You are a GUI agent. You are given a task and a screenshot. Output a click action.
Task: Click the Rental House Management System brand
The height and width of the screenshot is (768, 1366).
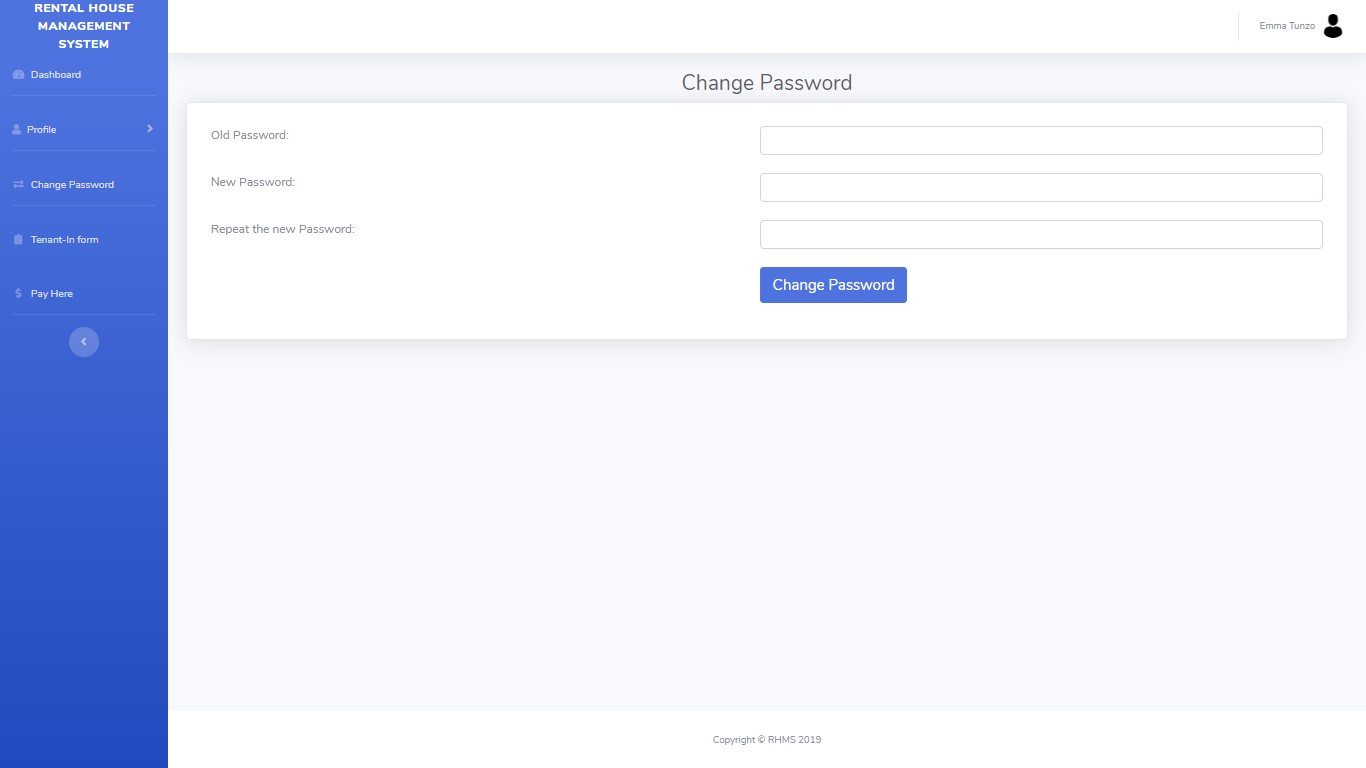point(84,26)
